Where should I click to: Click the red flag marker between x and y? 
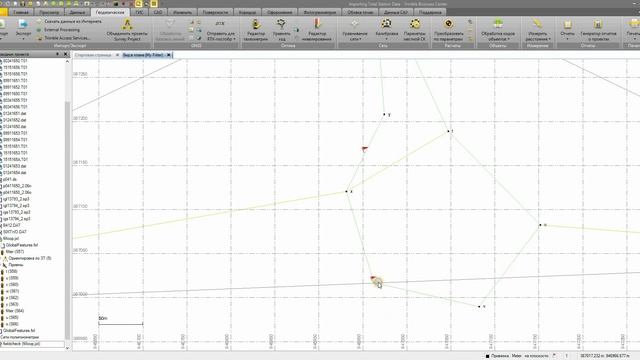point(364,149)
